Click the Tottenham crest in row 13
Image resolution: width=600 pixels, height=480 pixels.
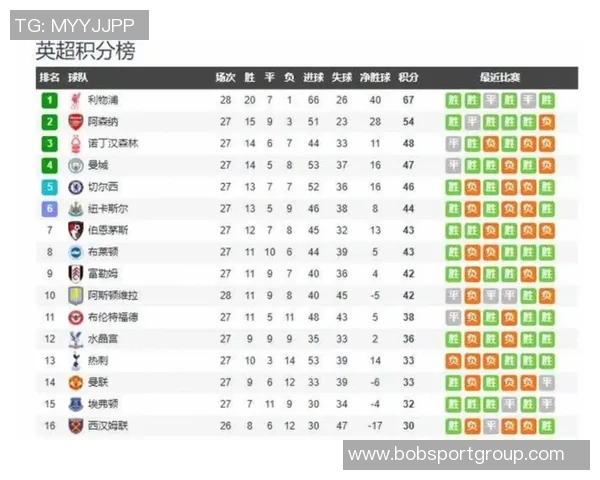[76, 360]
